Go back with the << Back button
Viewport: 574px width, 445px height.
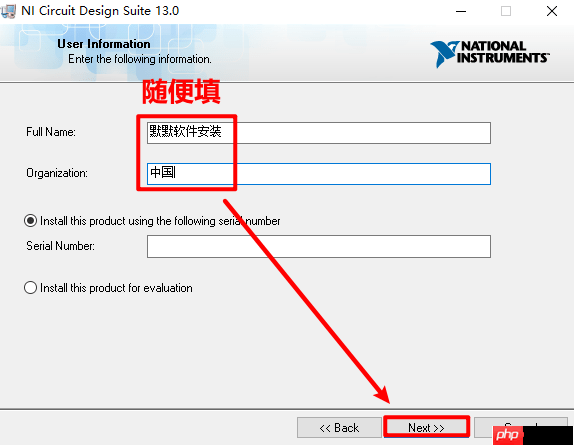pos(339,427)
